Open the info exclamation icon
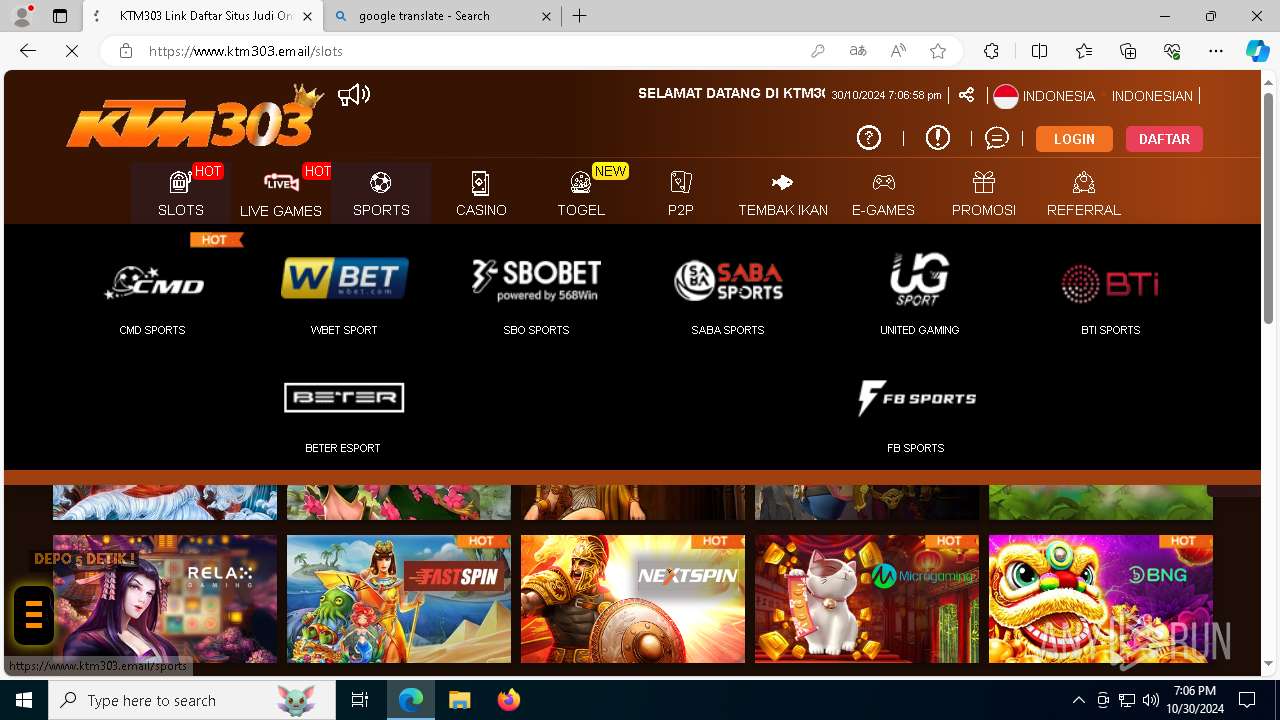This screenshot has height=720, width=1280. click(x=938, y=138)
